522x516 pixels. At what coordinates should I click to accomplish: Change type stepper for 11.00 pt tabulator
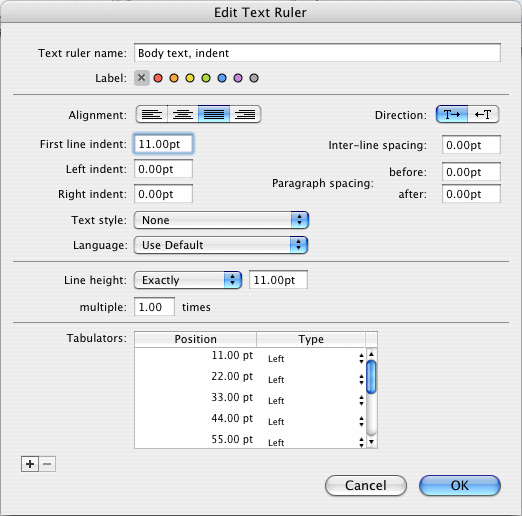(x=361, y=359)
